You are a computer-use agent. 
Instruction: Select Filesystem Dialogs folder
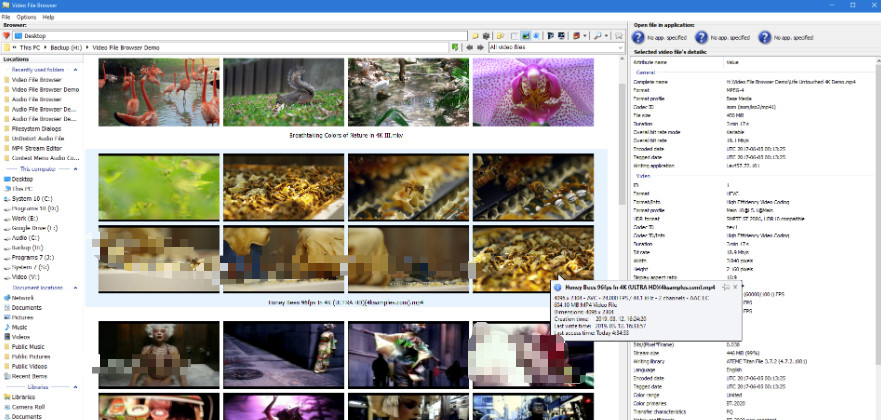tap(33, 129)
